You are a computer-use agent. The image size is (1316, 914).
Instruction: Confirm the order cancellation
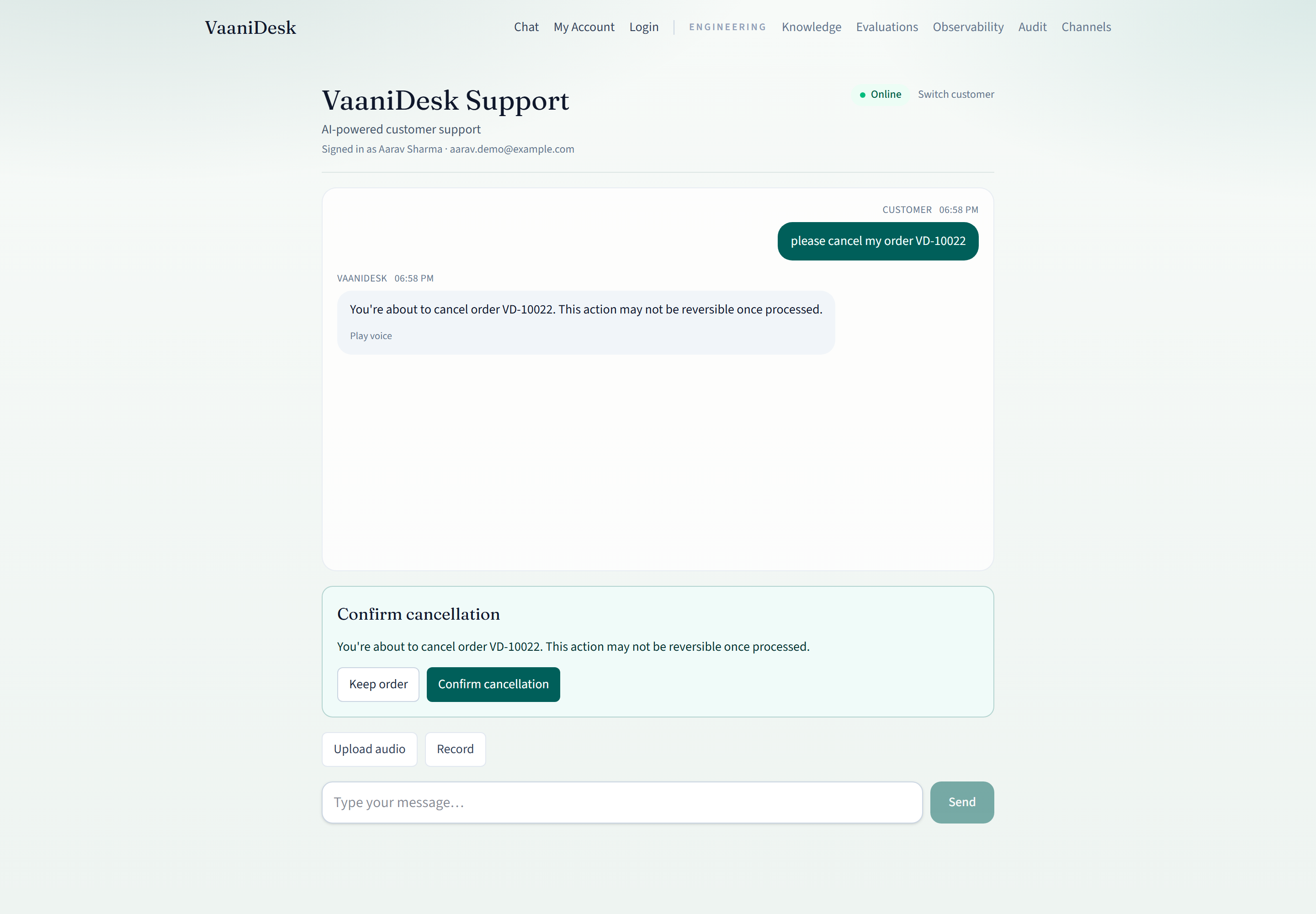click(493, 684)
